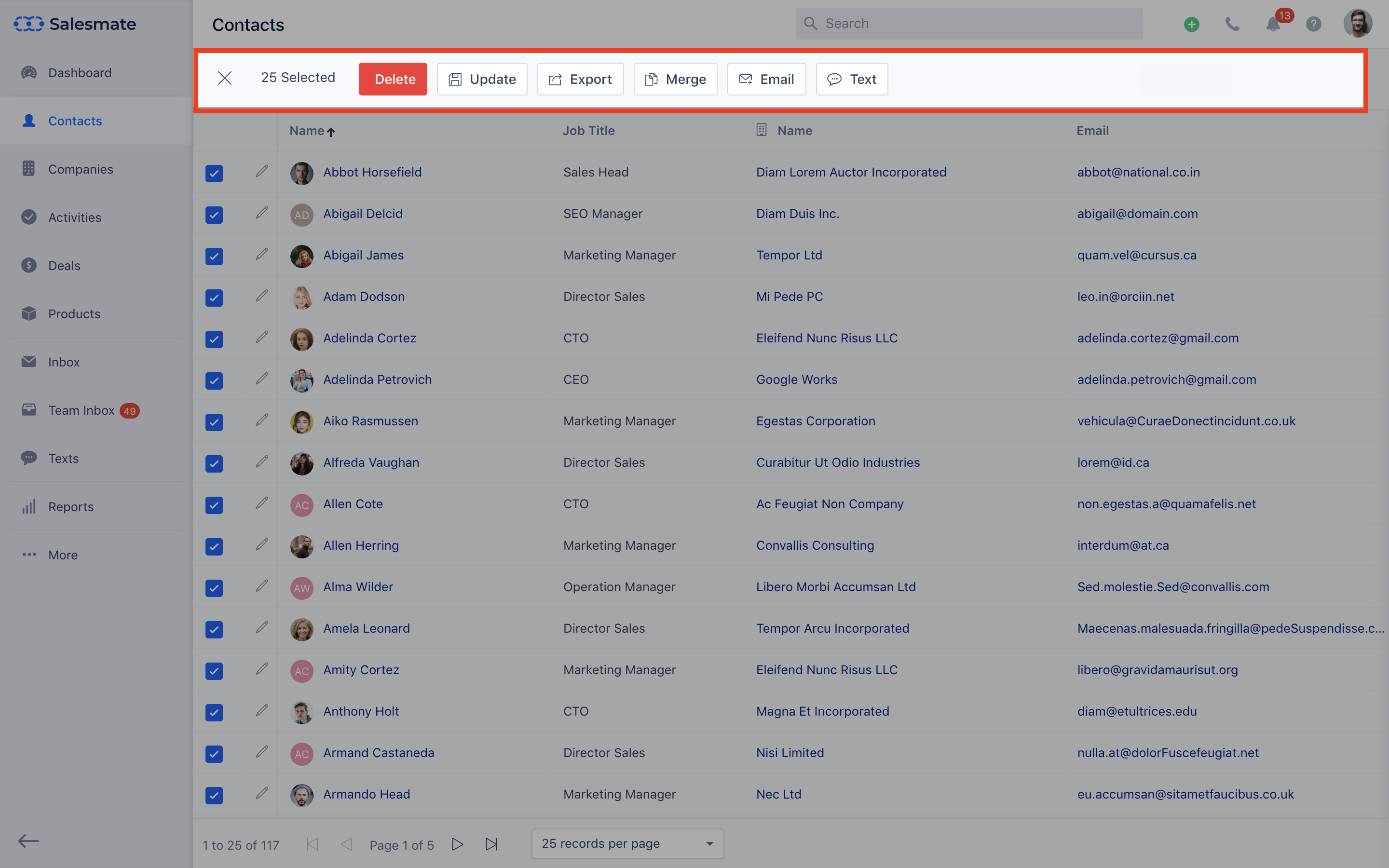
Task: Uncheck the Allen Cote checkbox
Action: [214, 505]
